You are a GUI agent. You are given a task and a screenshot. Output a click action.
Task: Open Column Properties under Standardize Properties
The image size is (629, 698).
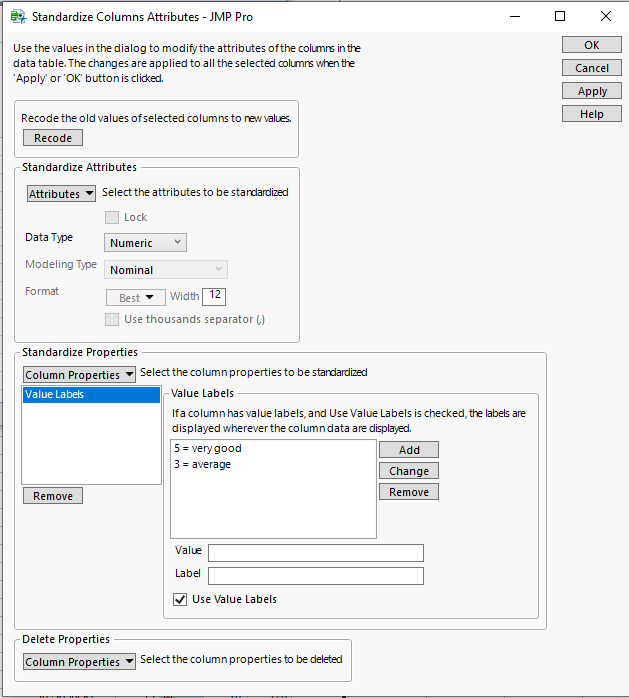click(x=79, y=375)
